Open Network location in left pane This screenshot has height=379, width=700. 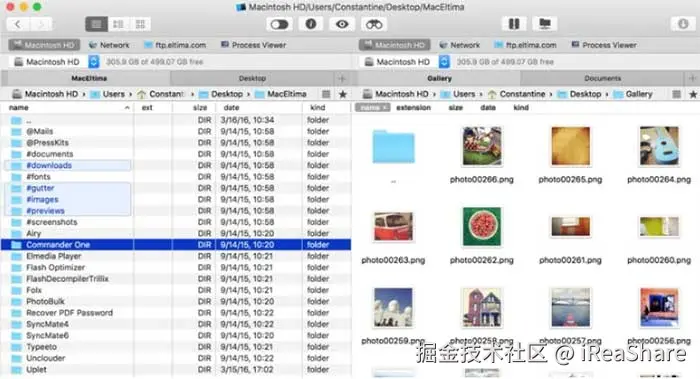tap(109, 45)
